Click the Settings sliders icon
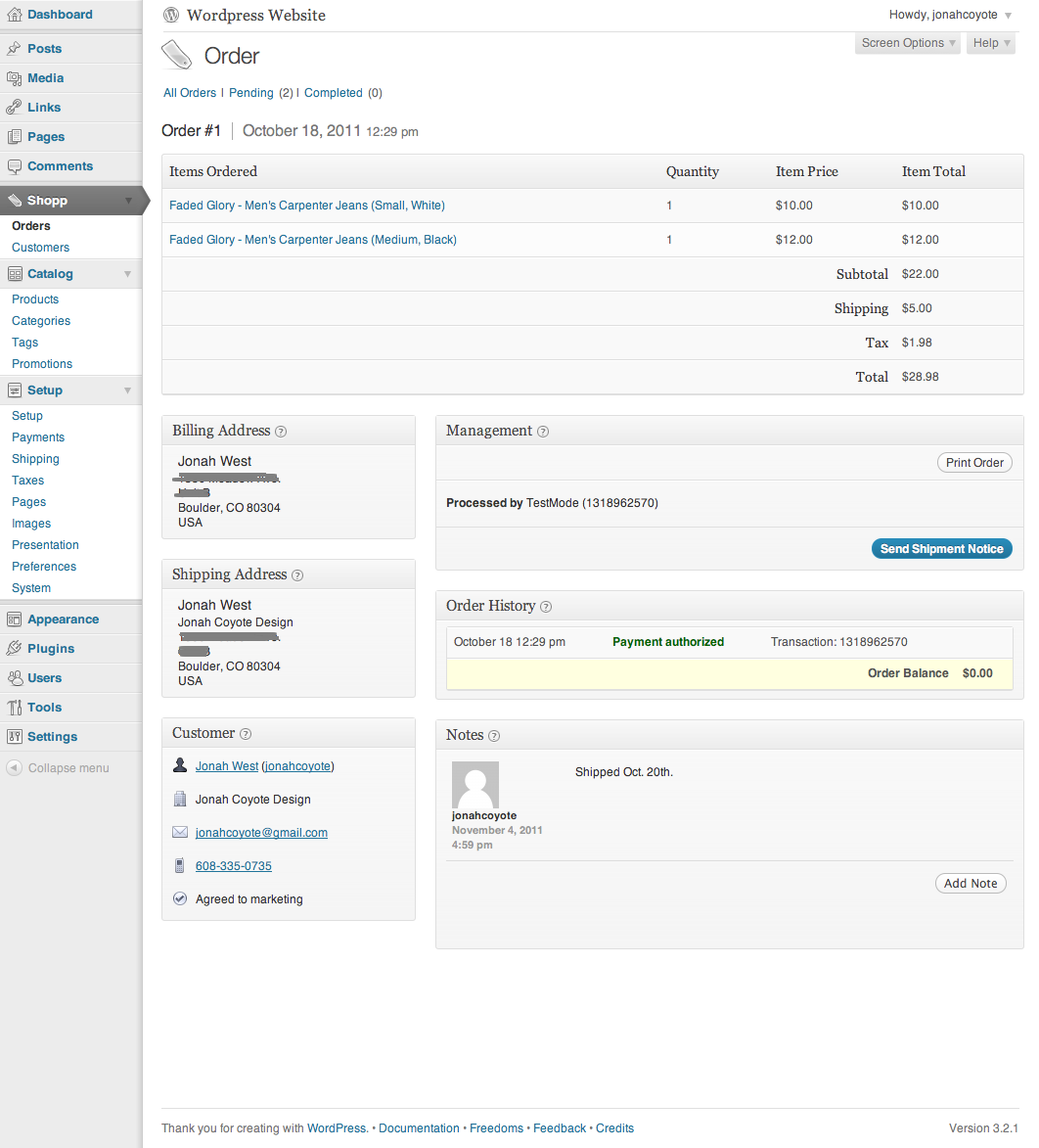1039x1148 pixels. pos(14,737)
